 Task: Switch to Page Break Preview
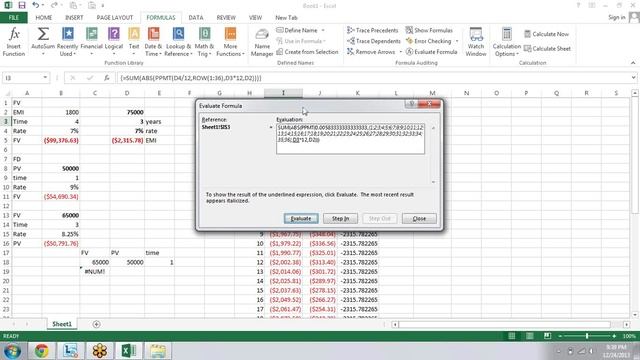[x=547, y=336]
